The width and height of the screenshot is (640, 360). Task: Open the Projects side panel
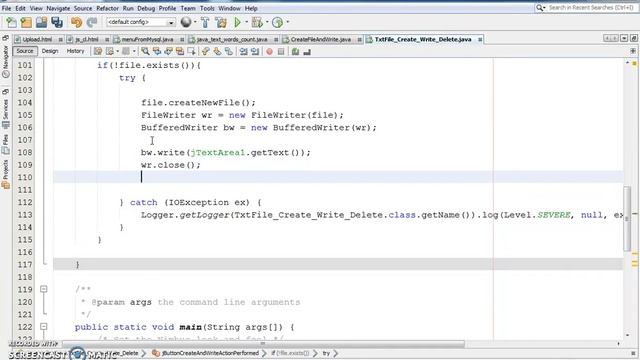click(x=5, y=175)
